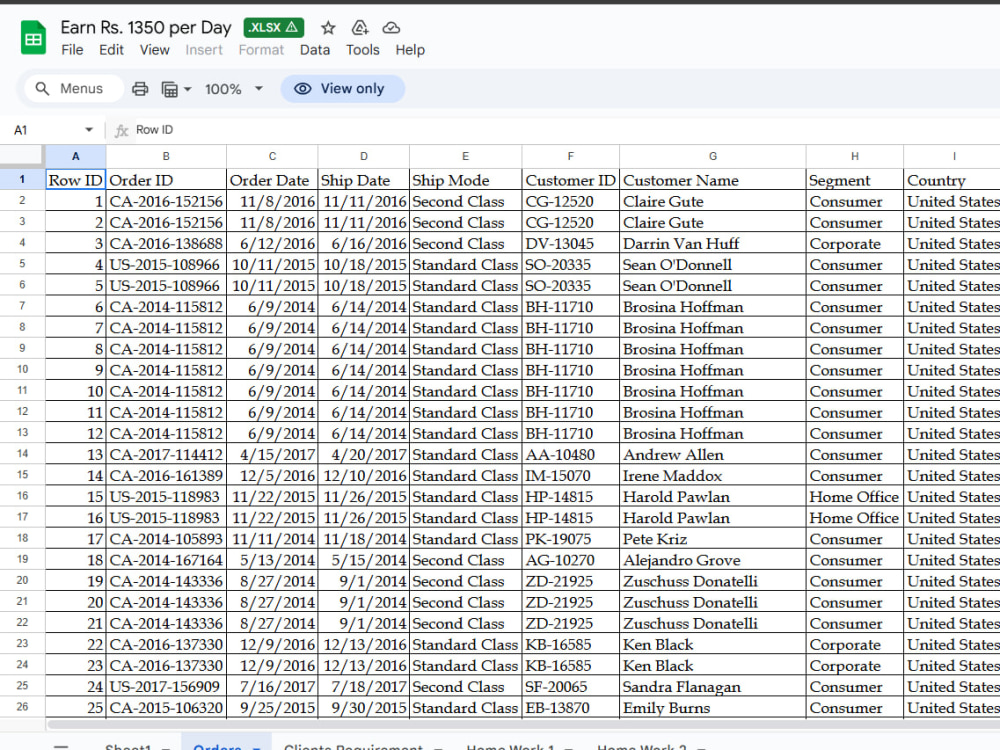Open the Help menu
Image resolution: width=1000 pixels, height=750 pixels.
click(x=410, y=50)
